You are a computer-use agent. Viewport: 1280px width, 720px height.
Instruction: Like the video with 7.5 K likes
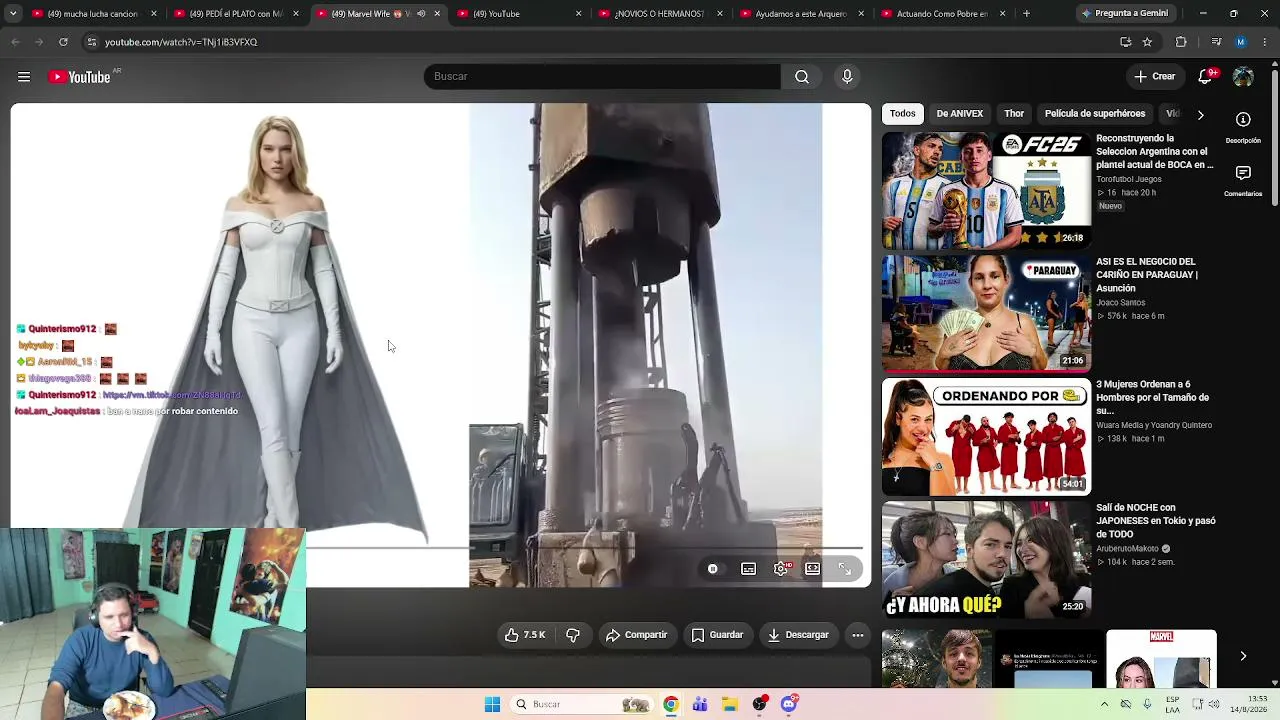click(x=525, y=635)
